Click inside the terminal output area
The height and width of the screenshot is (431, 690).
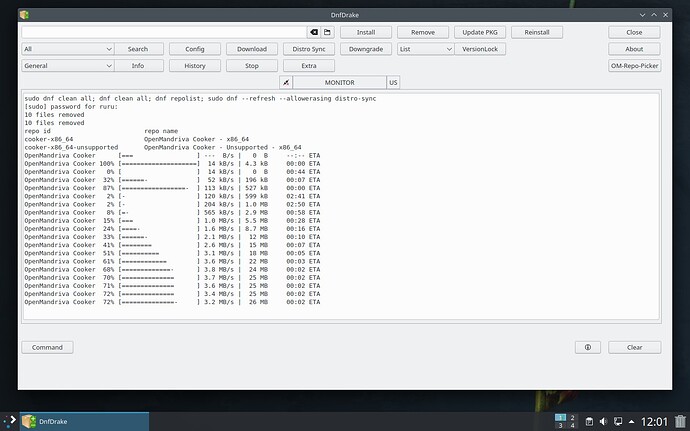(x=341, y=206)
